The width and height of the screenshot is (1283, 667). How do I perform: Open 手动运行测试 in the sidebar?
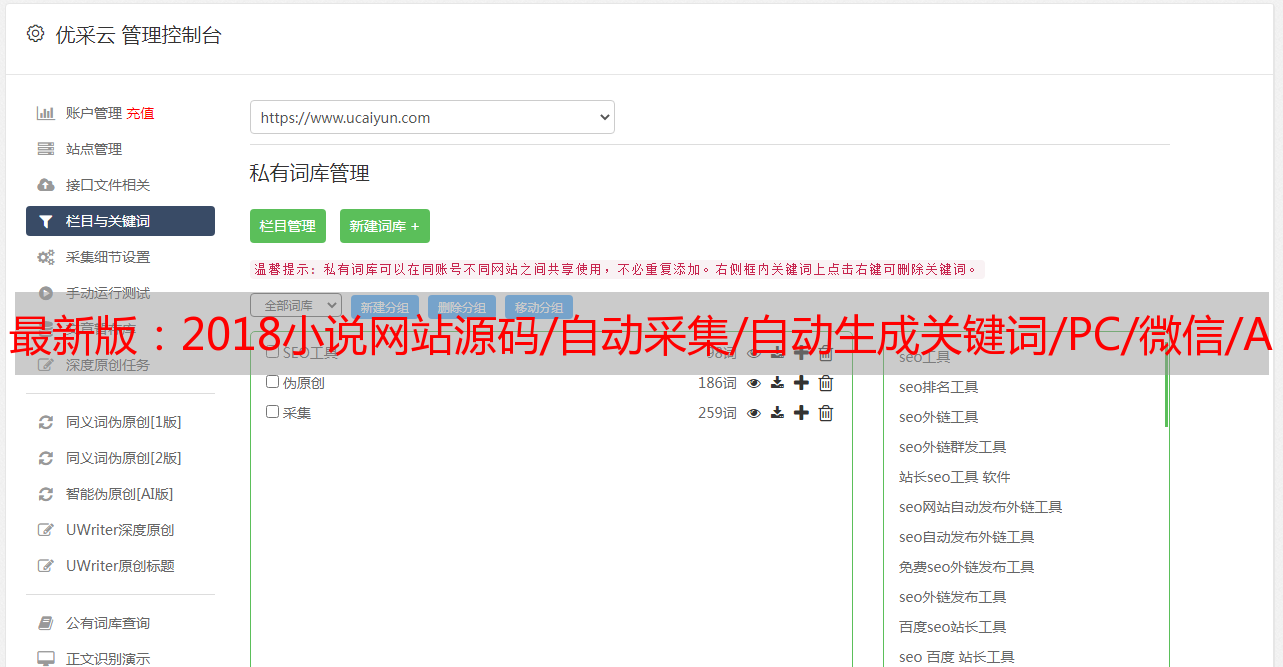pos(108,293)
